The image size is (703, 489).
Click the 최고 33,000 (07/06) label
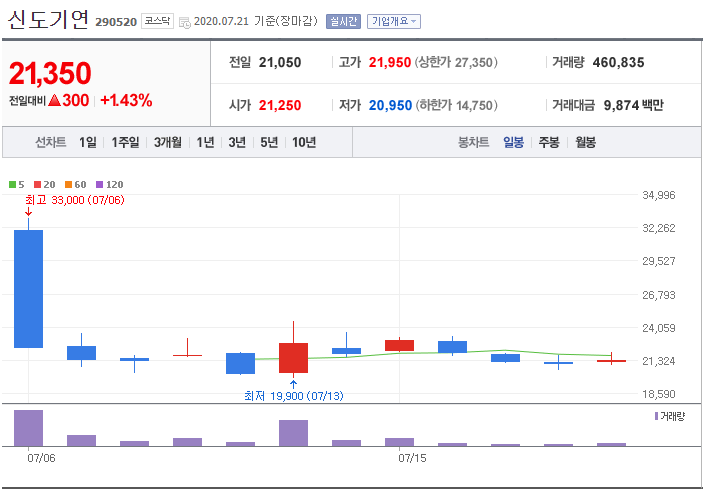click(x=75, y=200)
